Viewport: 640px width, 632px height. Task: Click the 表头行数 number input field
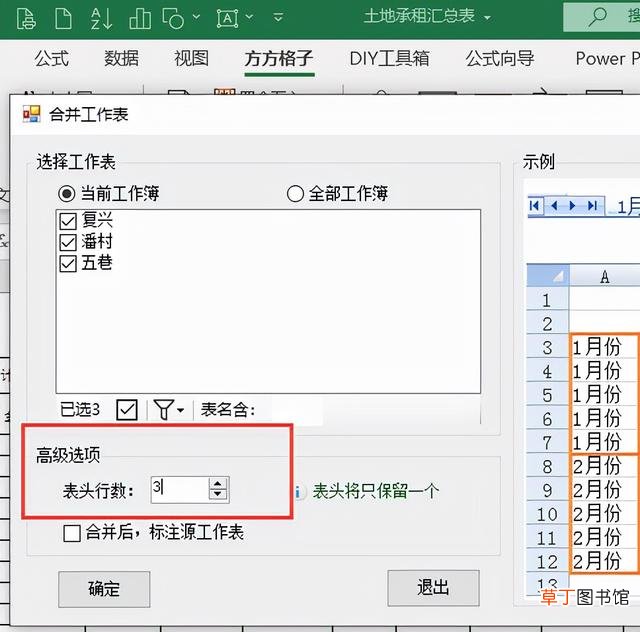180,489
